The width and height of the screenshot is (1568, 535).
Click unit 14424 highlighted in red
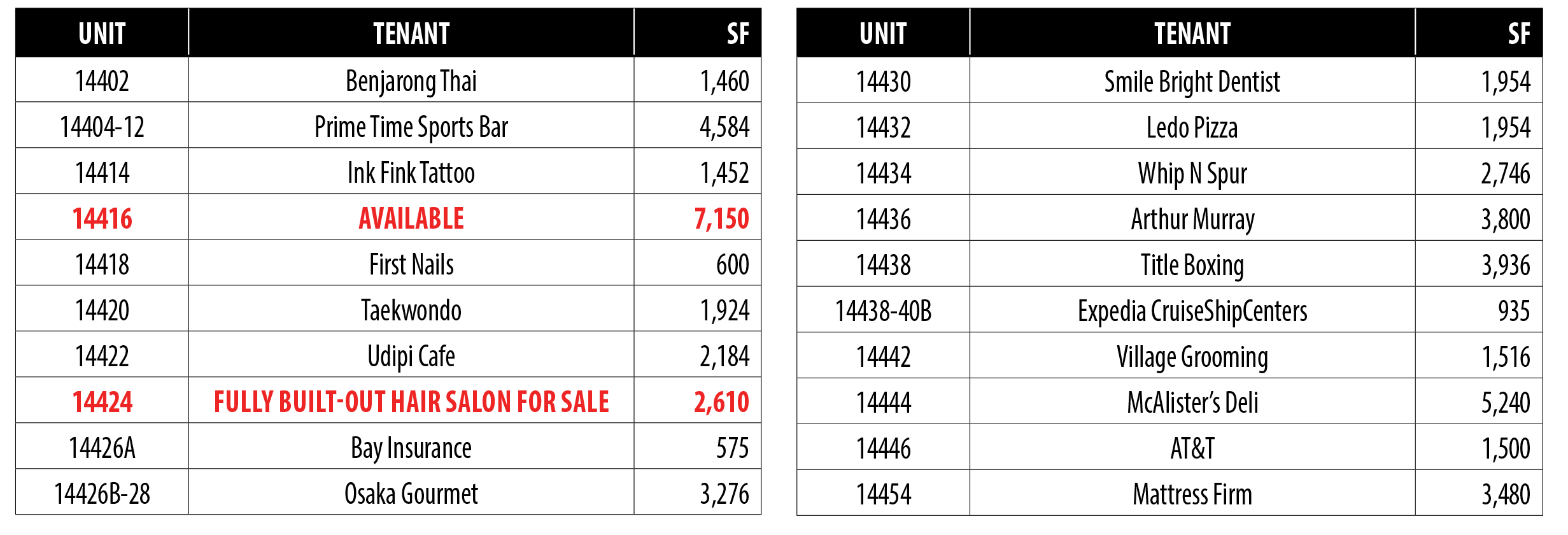102,402
